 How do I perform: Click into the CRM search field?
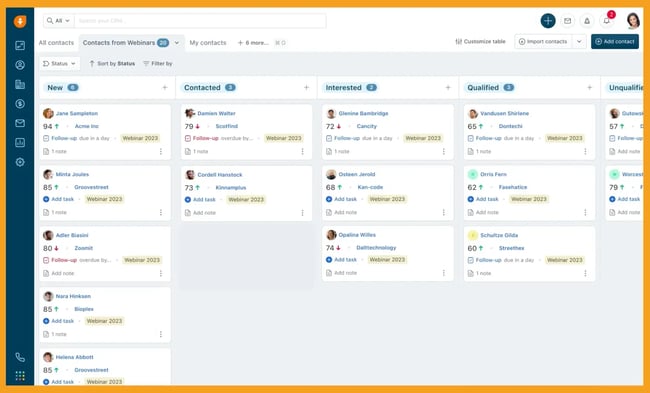pos(200,20)
